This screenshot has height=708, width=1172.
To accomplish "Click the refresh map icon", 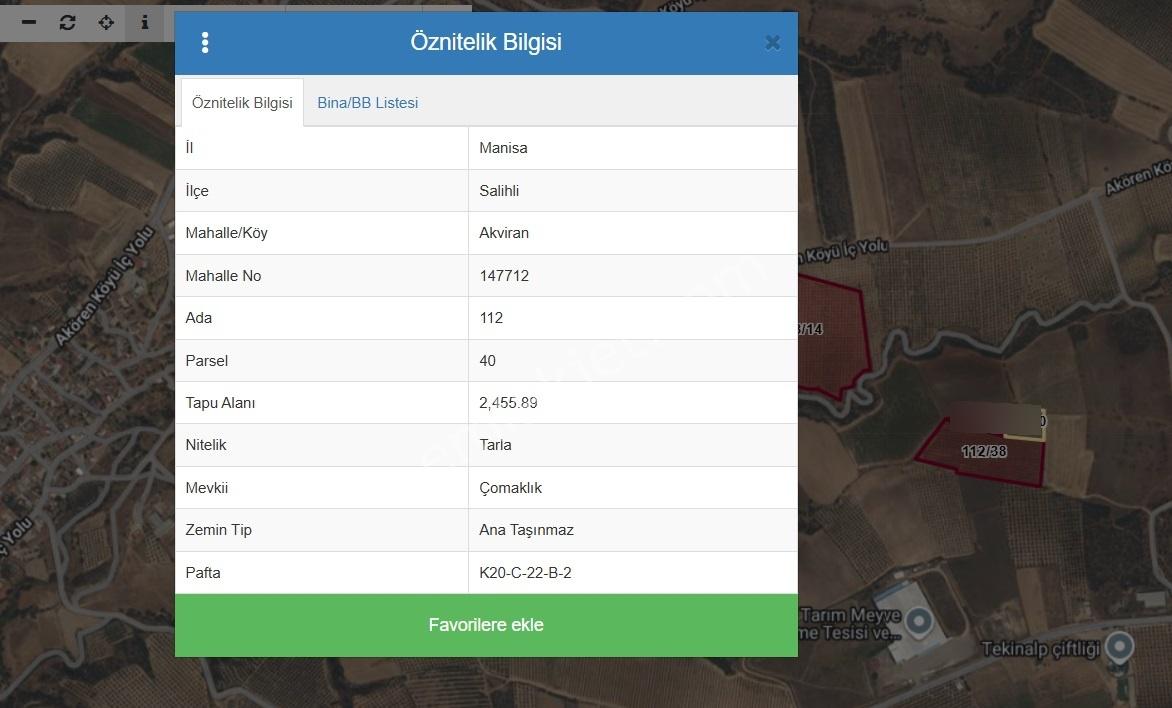I will (x=67, y=22).
